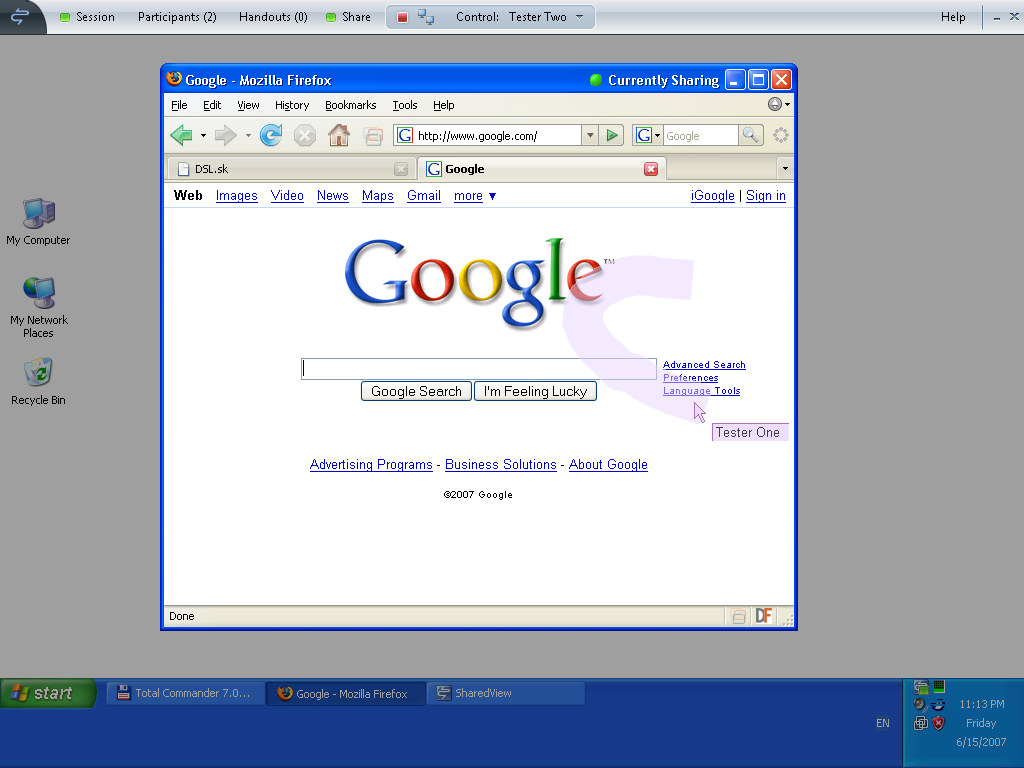
Task: Open the SharedView Help menu
Action: pos(953,17)
